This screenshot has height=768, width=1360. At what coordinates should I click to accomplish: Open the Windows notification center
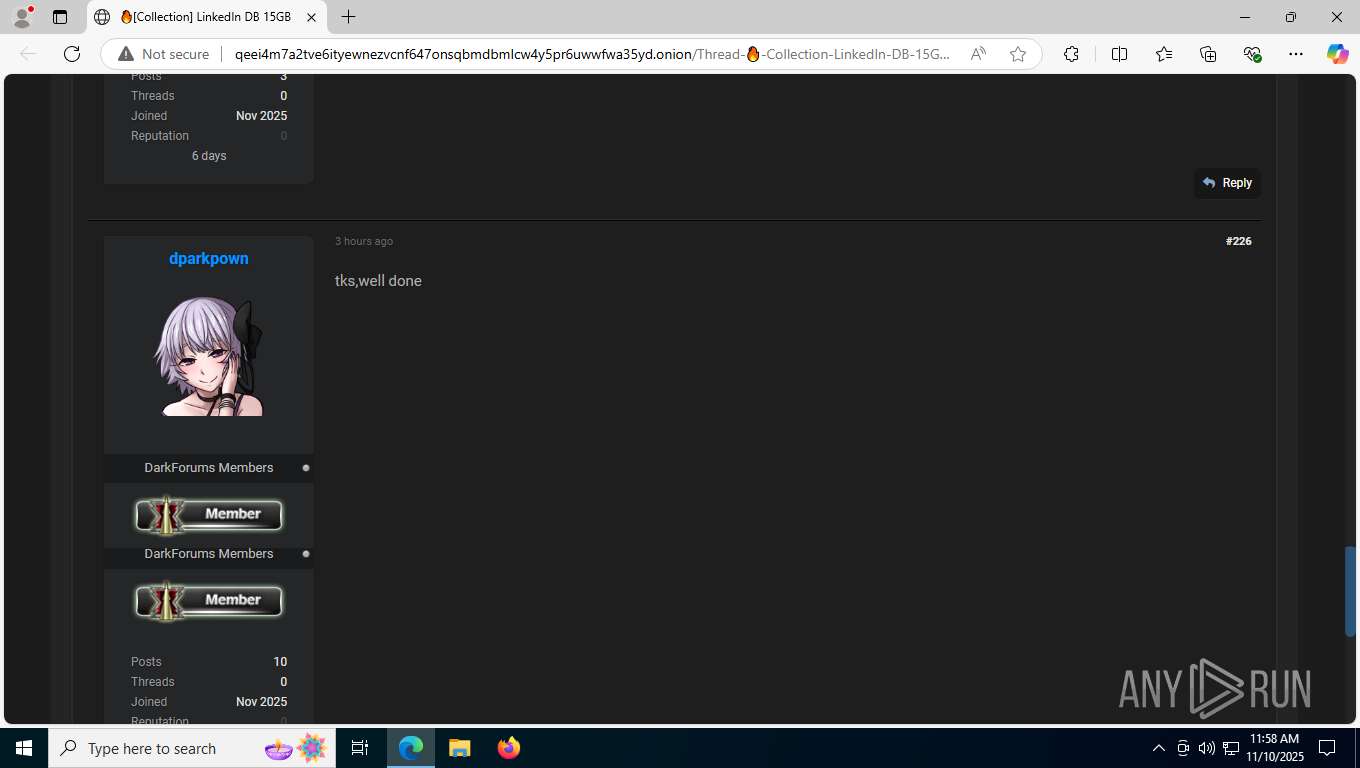click(1327, 748)
